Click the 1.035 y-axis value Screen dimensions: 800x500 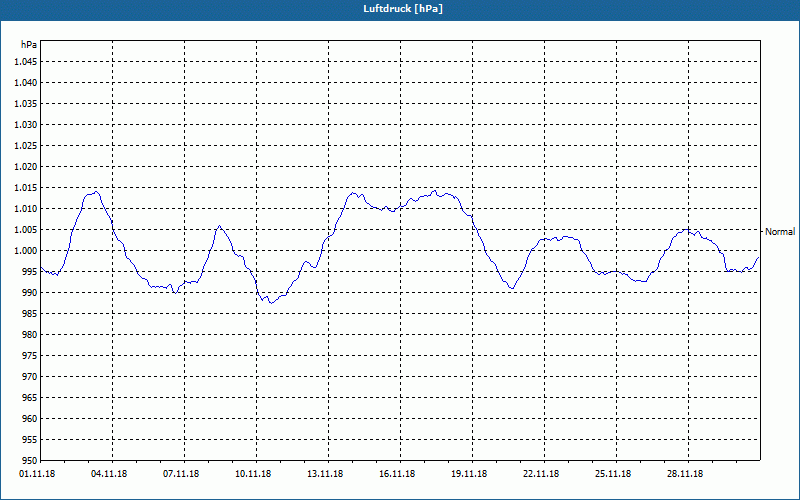(x=26, y=104)
